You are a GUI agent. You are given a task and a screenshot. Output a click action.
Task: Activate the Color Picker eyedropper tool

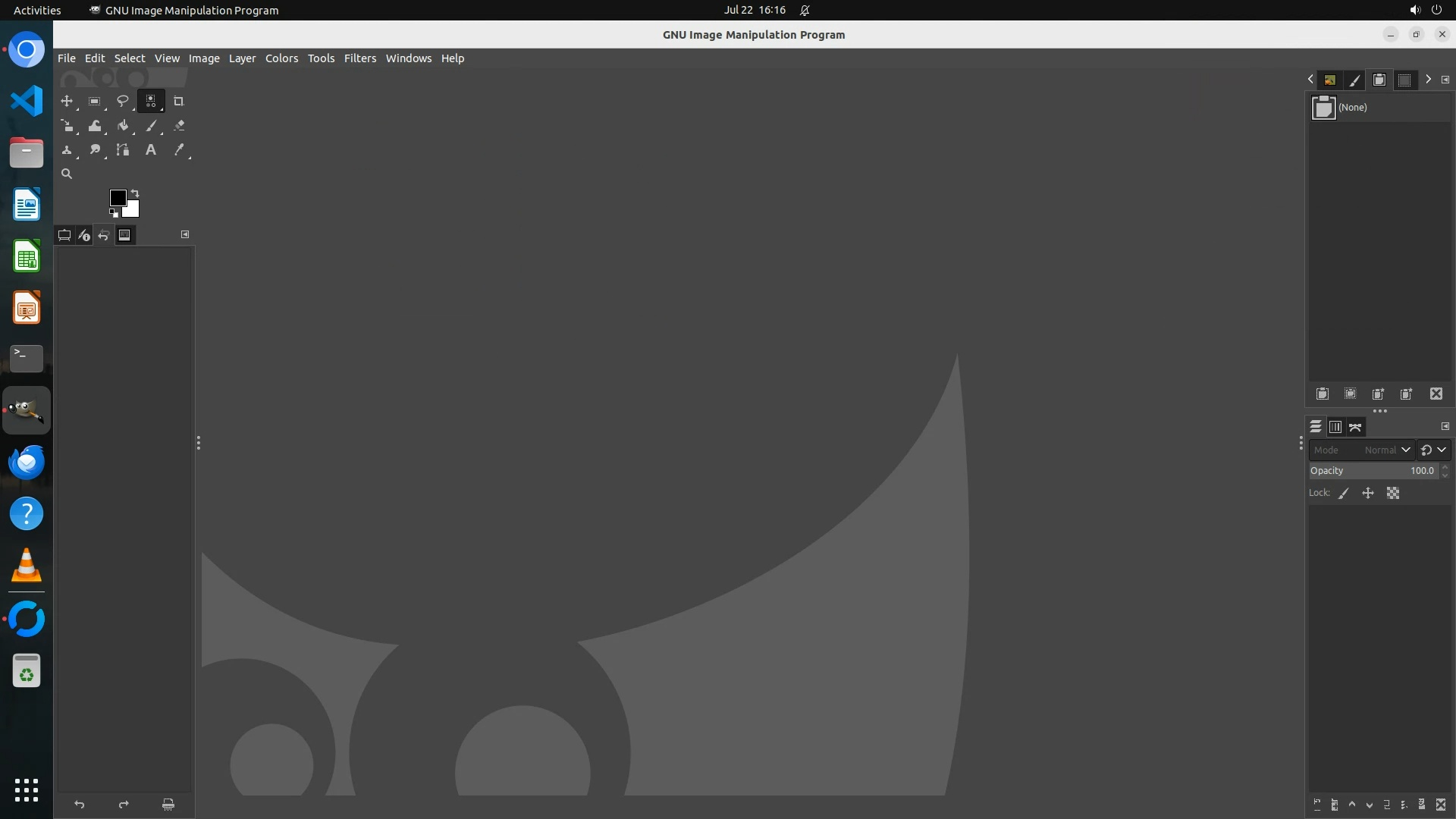(x=179, y=150)
